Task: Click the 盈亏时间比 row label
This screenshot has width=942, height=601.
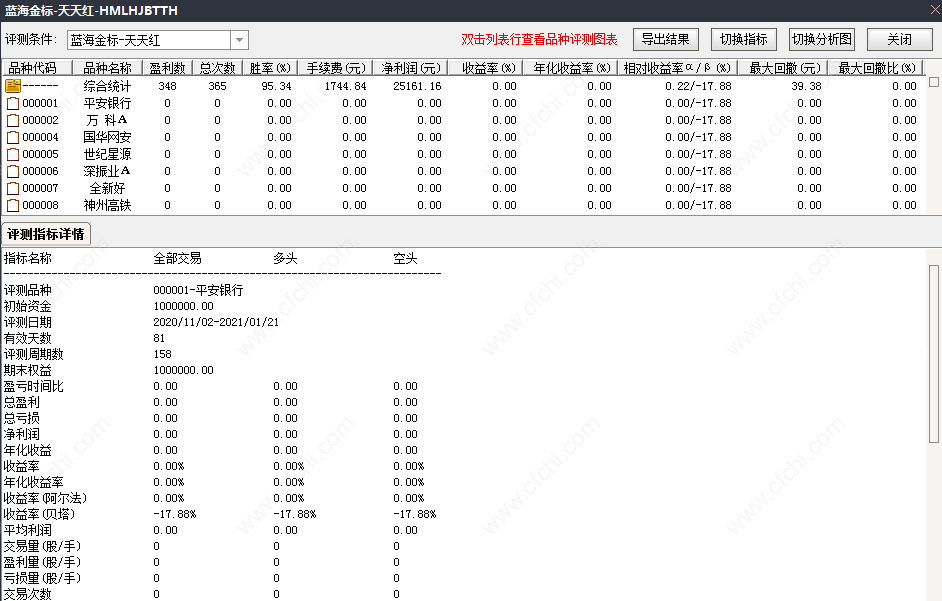Action: 34,386
